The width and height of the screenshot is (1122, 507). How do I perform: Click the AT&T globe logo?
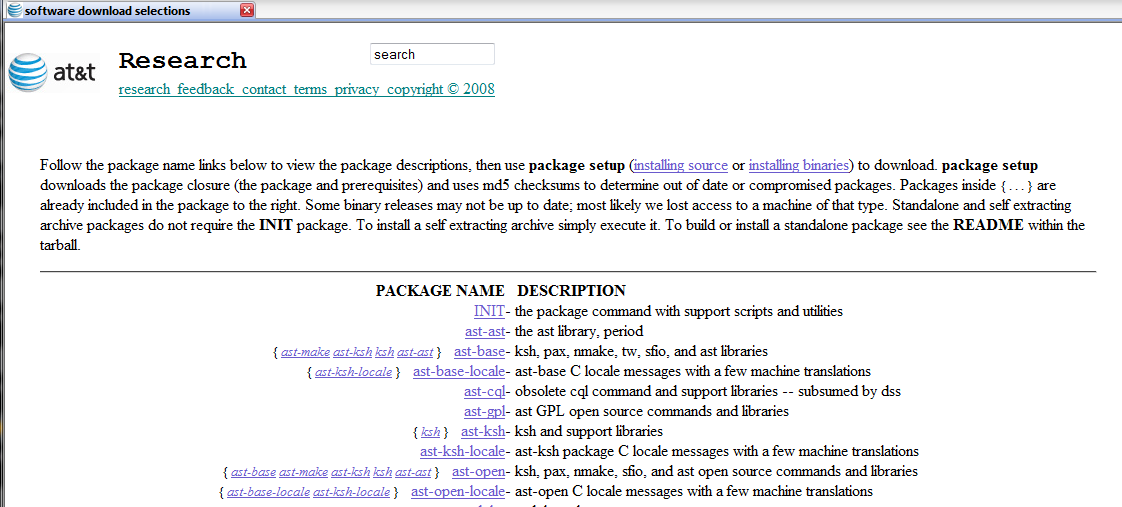26,73
